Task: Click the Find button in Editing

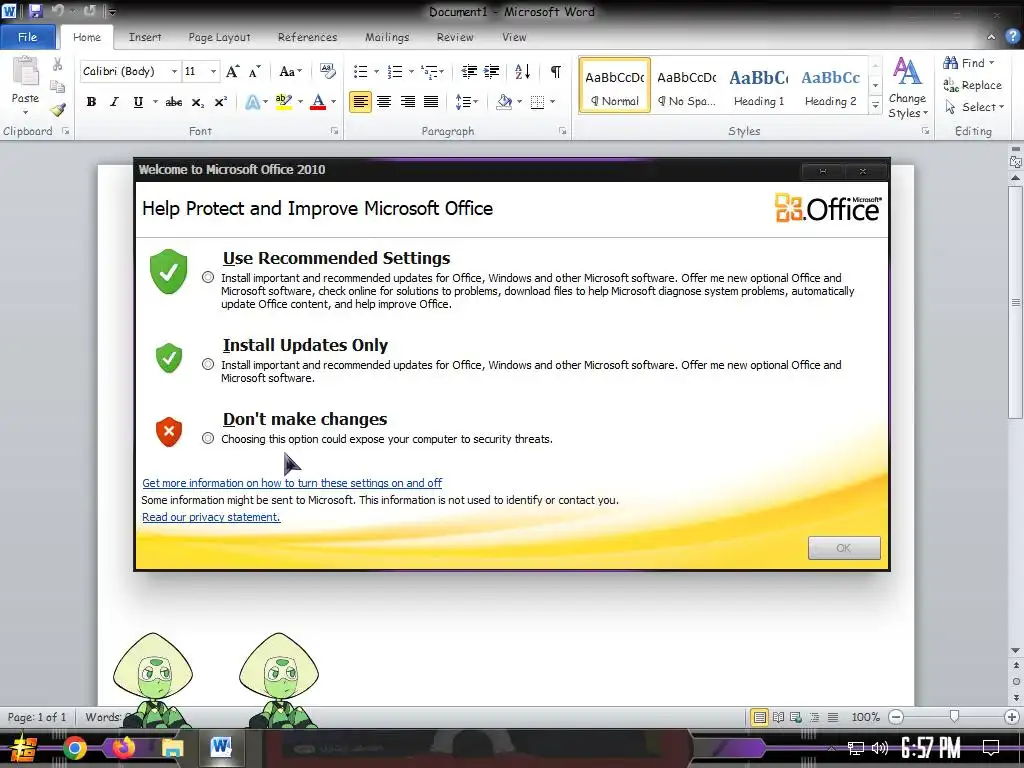Action: point(968,63)
